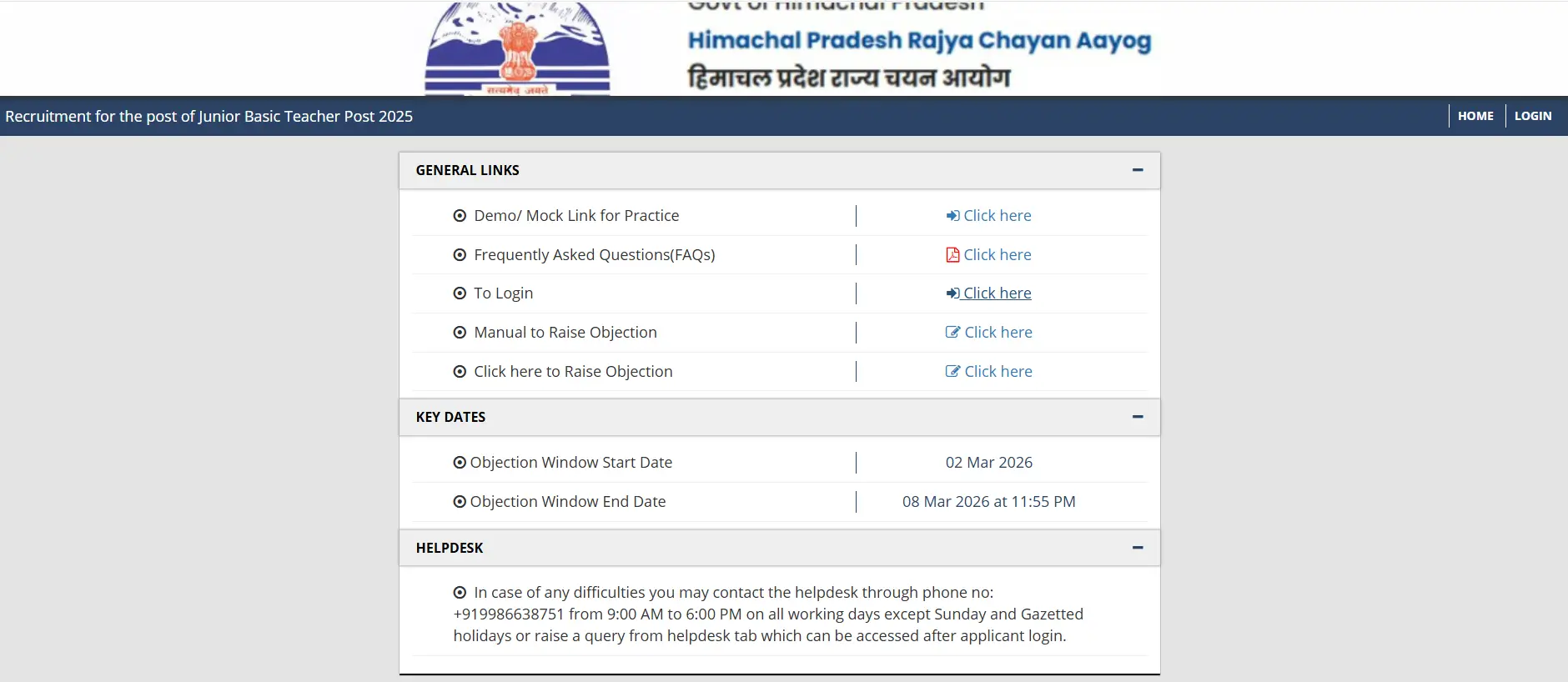The width and height of the screenshot is (1568, 682).
Task: Click the Himachal Pradesh Rajya Chayan Aayog title
Action: (919, 40)
